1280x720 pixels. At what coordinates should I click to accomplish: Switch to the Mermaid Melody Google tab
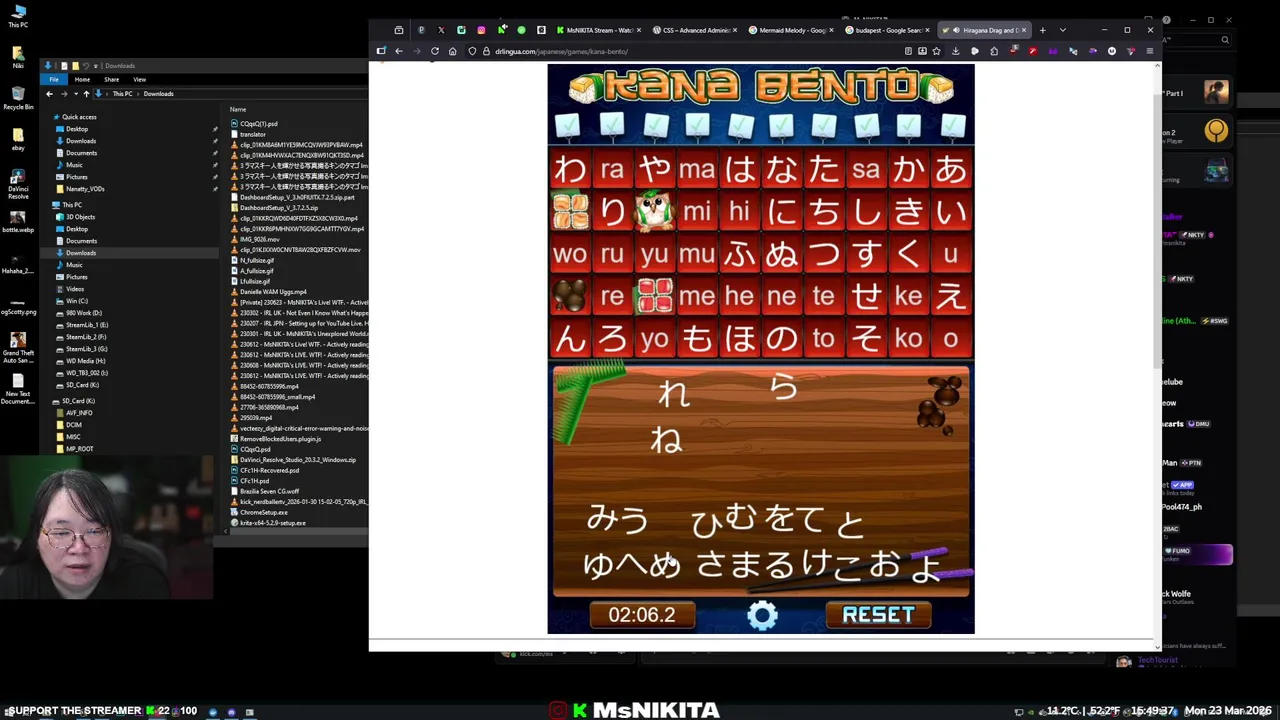coord(790,30)
